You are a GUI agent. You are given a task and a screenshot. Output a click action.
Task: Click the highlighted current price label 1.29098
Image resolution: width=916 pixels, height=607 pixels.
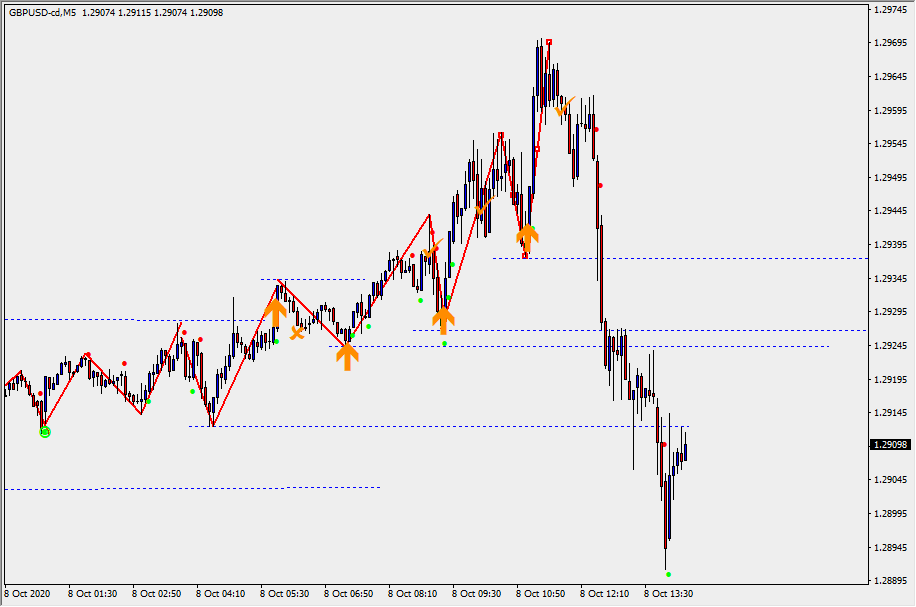(x=890, y=445)
